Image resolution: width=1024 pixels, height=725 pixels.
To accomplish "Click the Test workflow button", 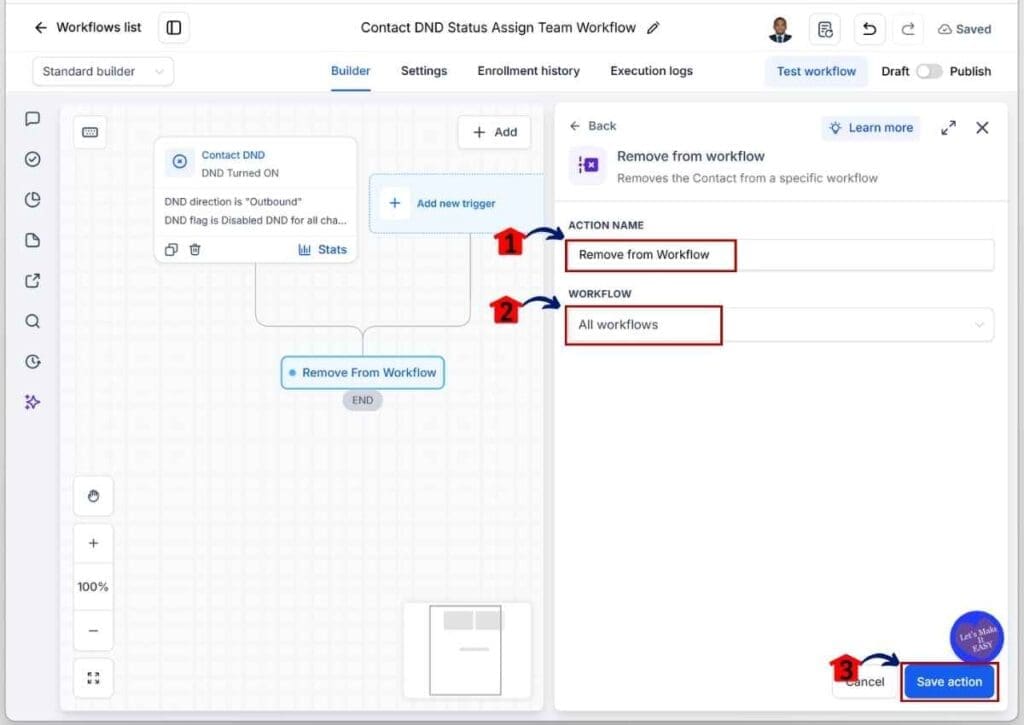I will tap(816, 71).
